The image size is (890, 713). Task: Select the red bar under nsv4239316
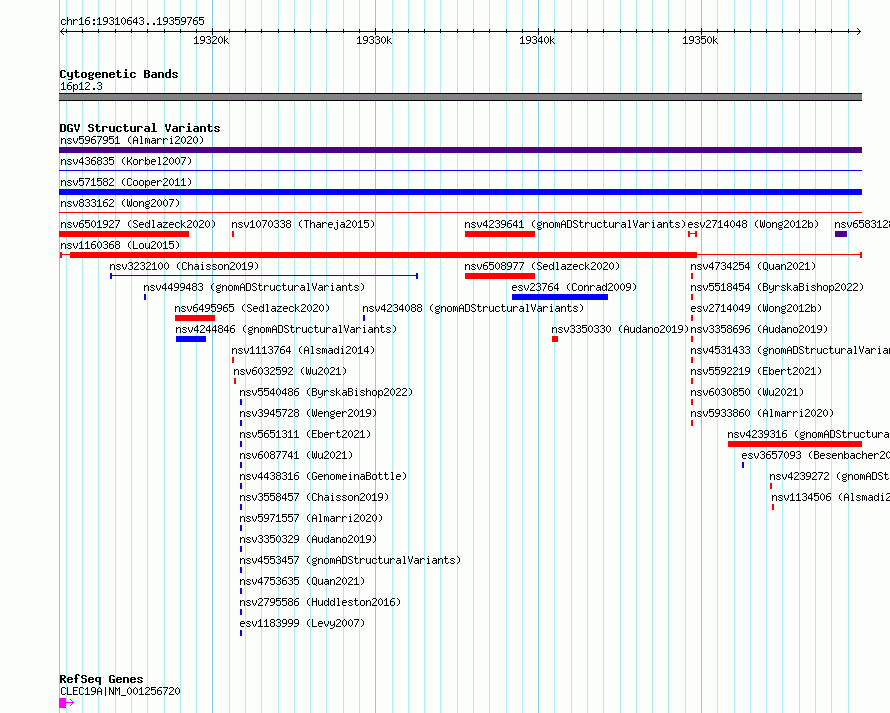[x=795, y=444]
